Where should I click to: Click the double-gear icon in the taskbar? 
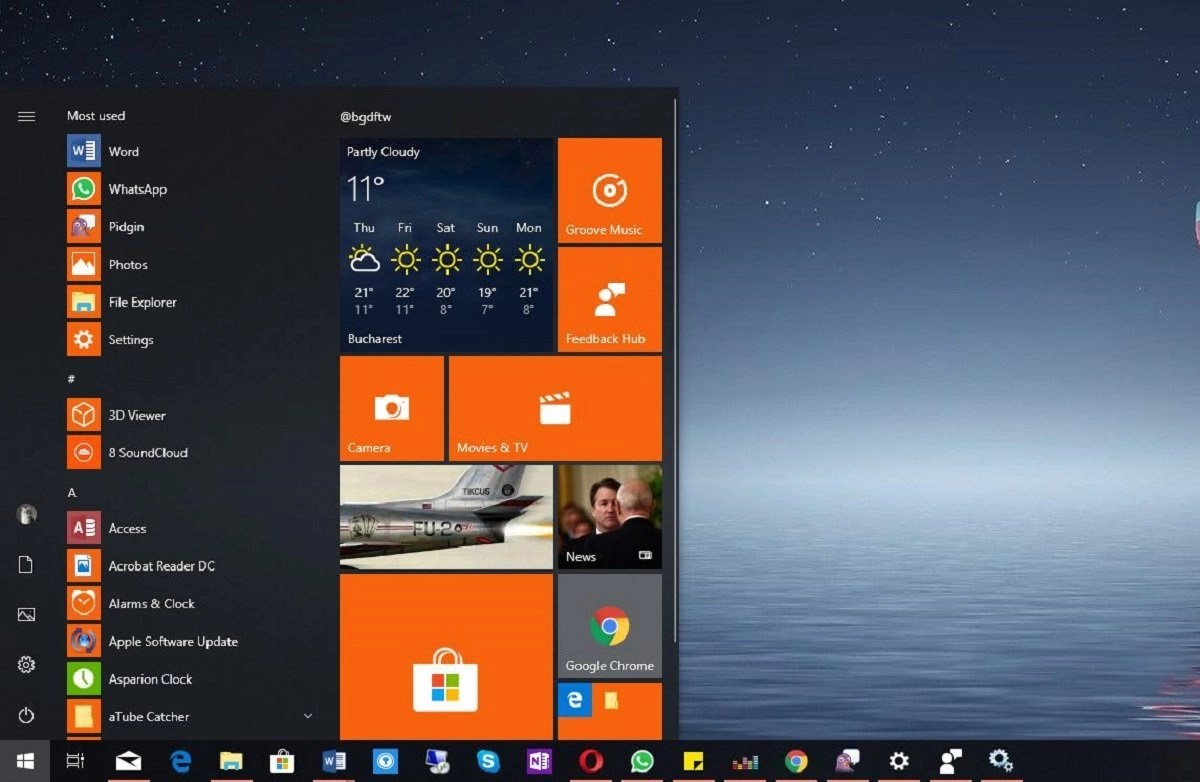pyautogui.click(x=1001, y=761)
